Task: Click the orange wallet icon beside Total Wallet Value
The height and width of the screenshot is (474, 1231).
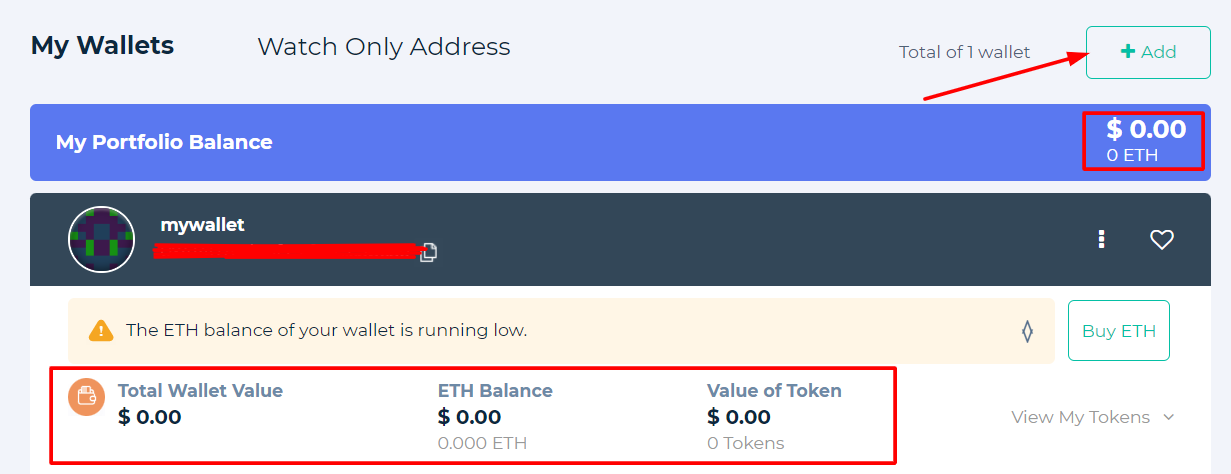Action: pos(87,396)
